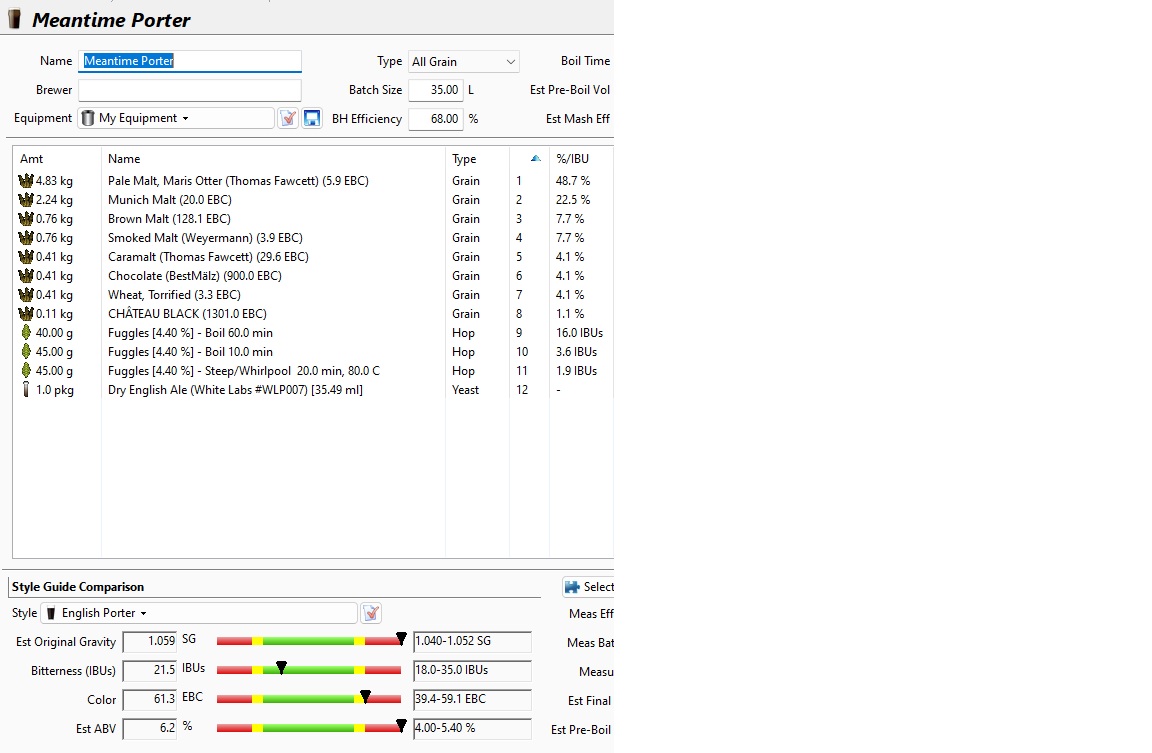The image size is (1152, 753).
Task: Click the grain icon for Pale Malt, Maris Otter
Action: [x=26, y=181]
